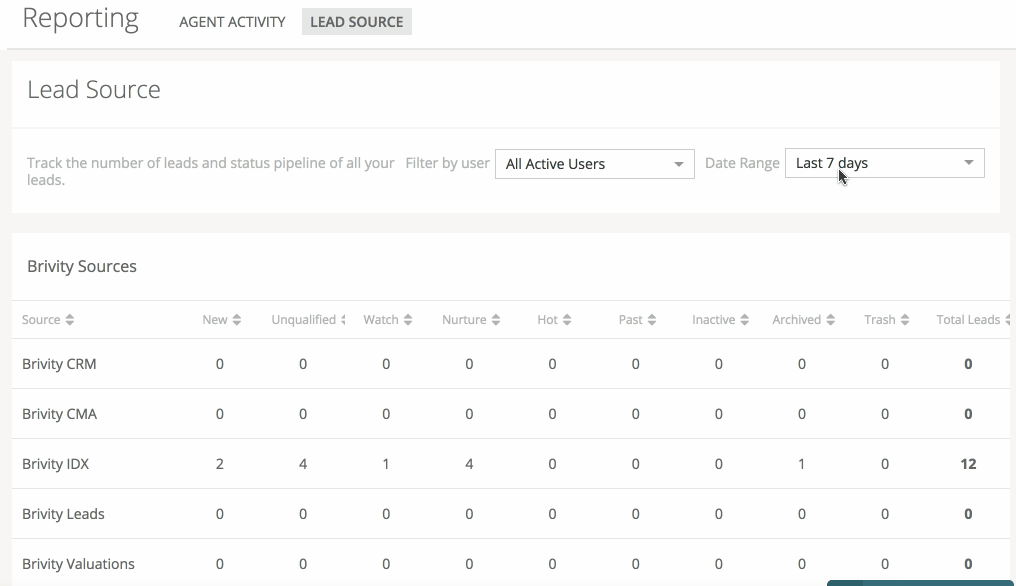1016x586 pixels.
Task: Click the Brivity Valuations row label
Action: [78, 564]
